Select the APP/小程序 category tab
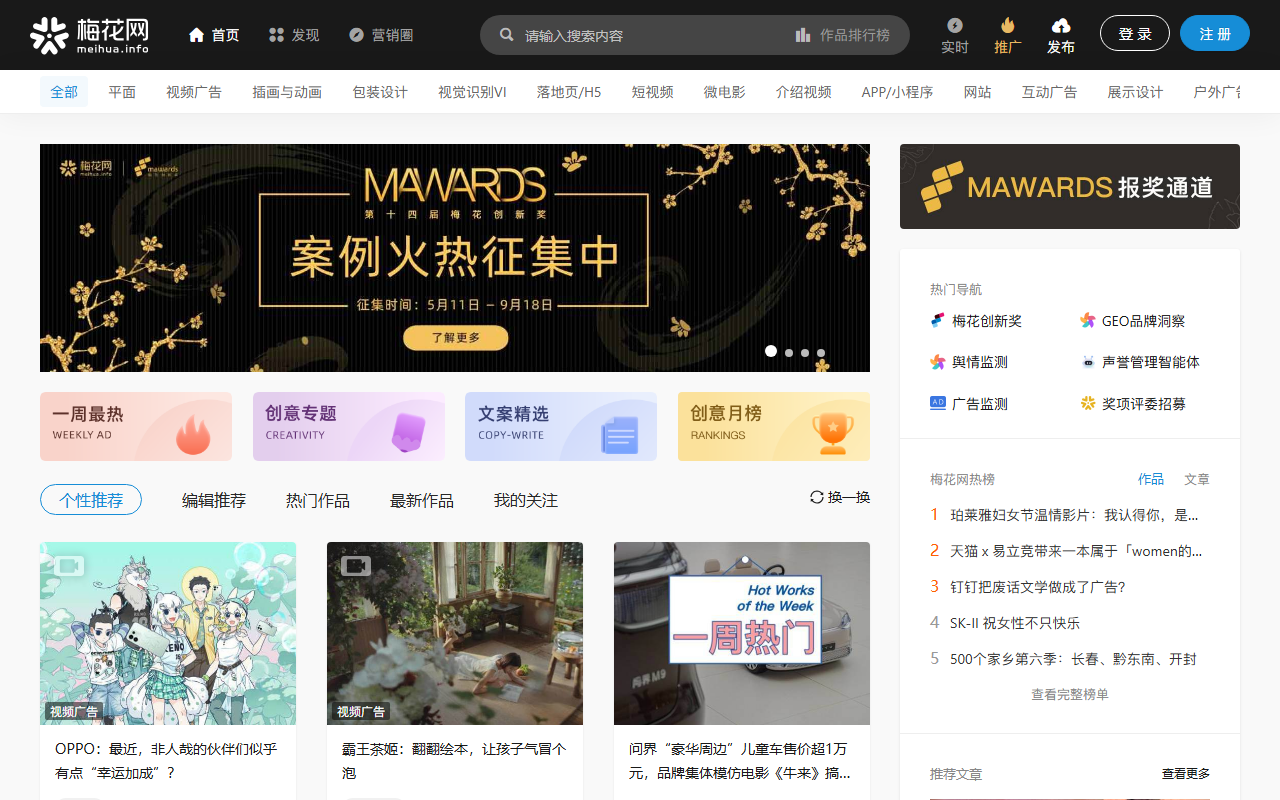This screenshot has height=800, width=1280. (x=897, y=92)
